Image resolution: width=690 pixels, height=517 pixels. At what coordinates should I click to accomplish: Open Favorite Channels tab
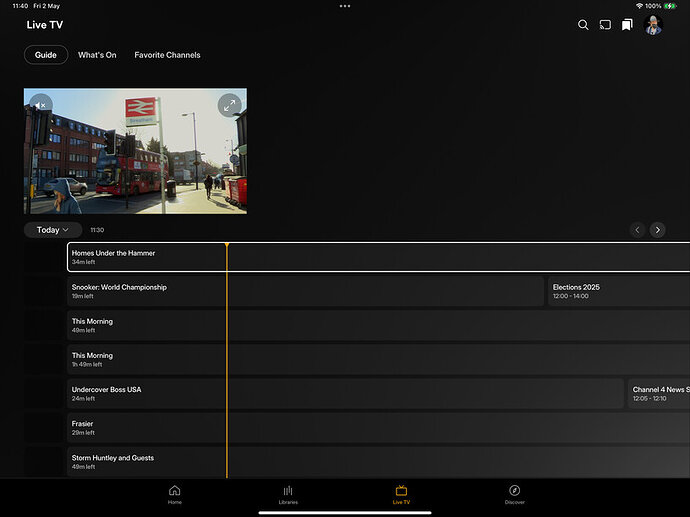click(x=167, y=55)
